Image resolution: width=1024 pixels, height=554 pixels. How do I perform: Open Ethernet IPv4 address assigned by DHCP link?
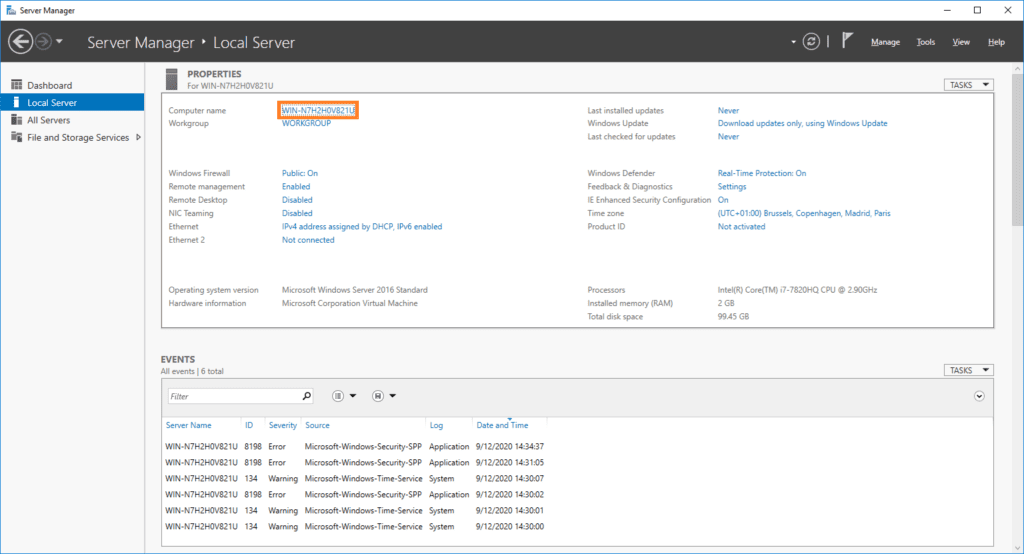(x=362, y=227)
